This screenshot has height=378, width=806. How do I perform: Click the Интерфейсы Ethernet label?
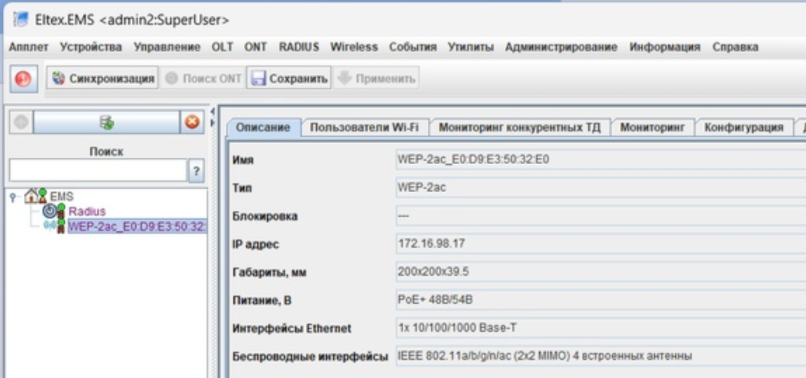pyautogui.click(x=292, y=329)
